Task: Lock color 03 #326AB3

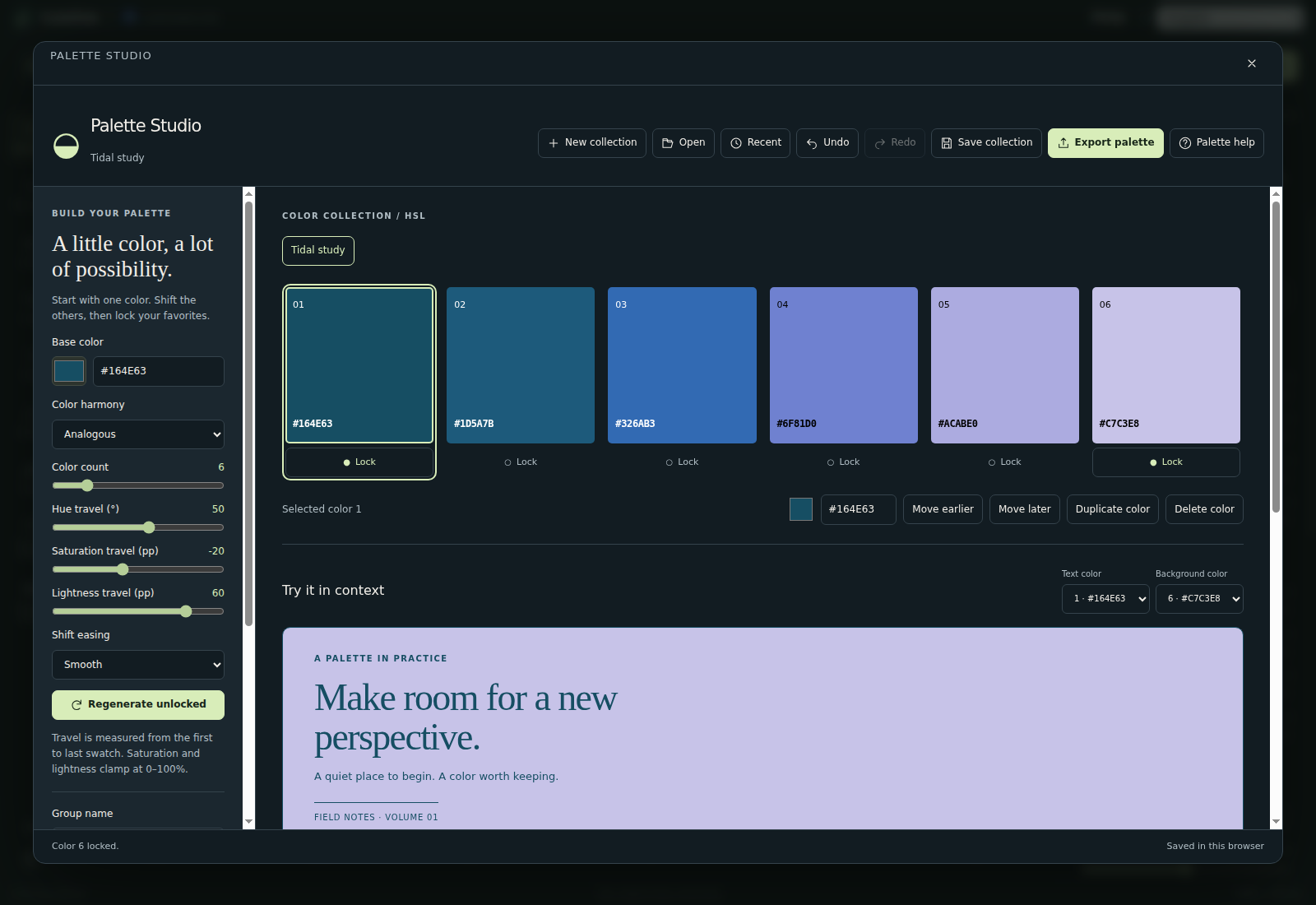Action: click(x=682, y=462)
